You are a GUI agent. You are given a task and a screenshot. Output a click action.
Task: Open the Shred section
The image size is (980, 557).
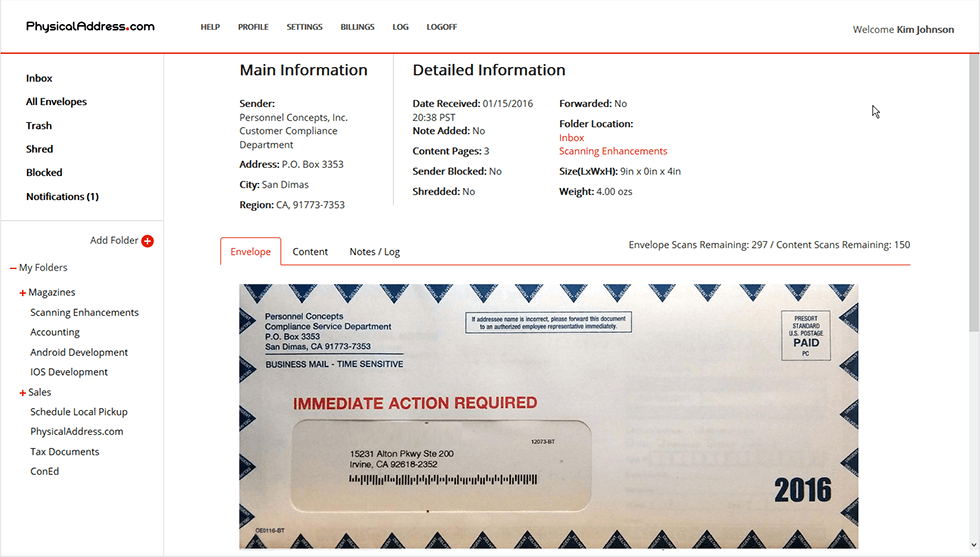pyautogui.click(x=39, y=149)
